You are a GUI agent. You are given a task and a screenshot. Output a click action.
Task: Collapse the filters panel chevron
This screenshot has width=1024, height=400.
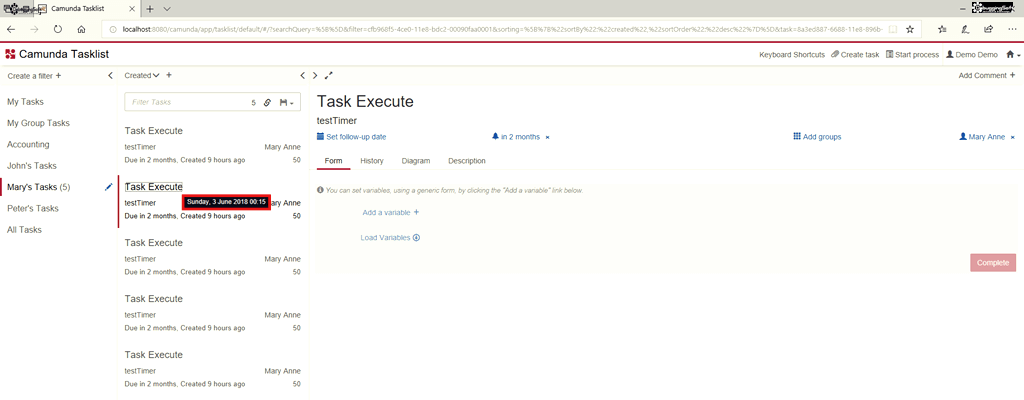pyautogui.click(x=110, y=76)
